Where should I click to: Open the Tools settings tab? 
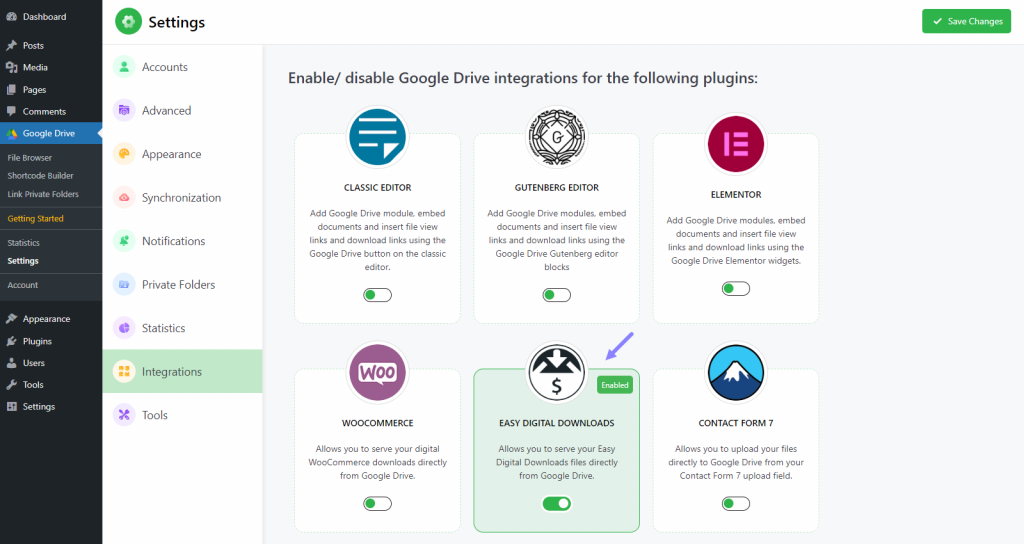[x=182, y=415]
